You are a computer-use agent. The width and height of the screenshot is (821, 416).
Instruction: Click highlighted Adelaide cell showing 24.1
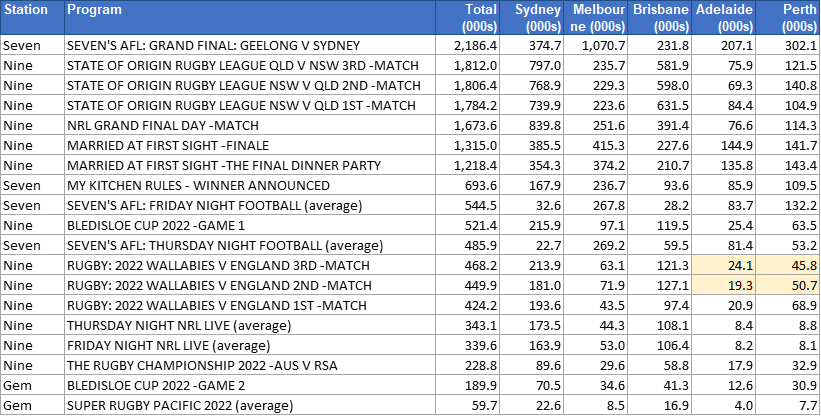click(724, 265)
